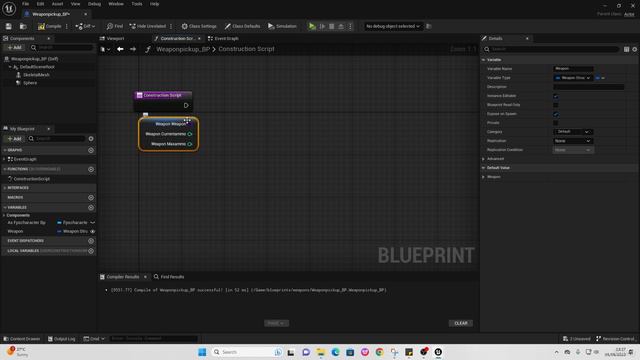640x360 pixels.
Task: Open Class Settings
Action: [199, 26]
